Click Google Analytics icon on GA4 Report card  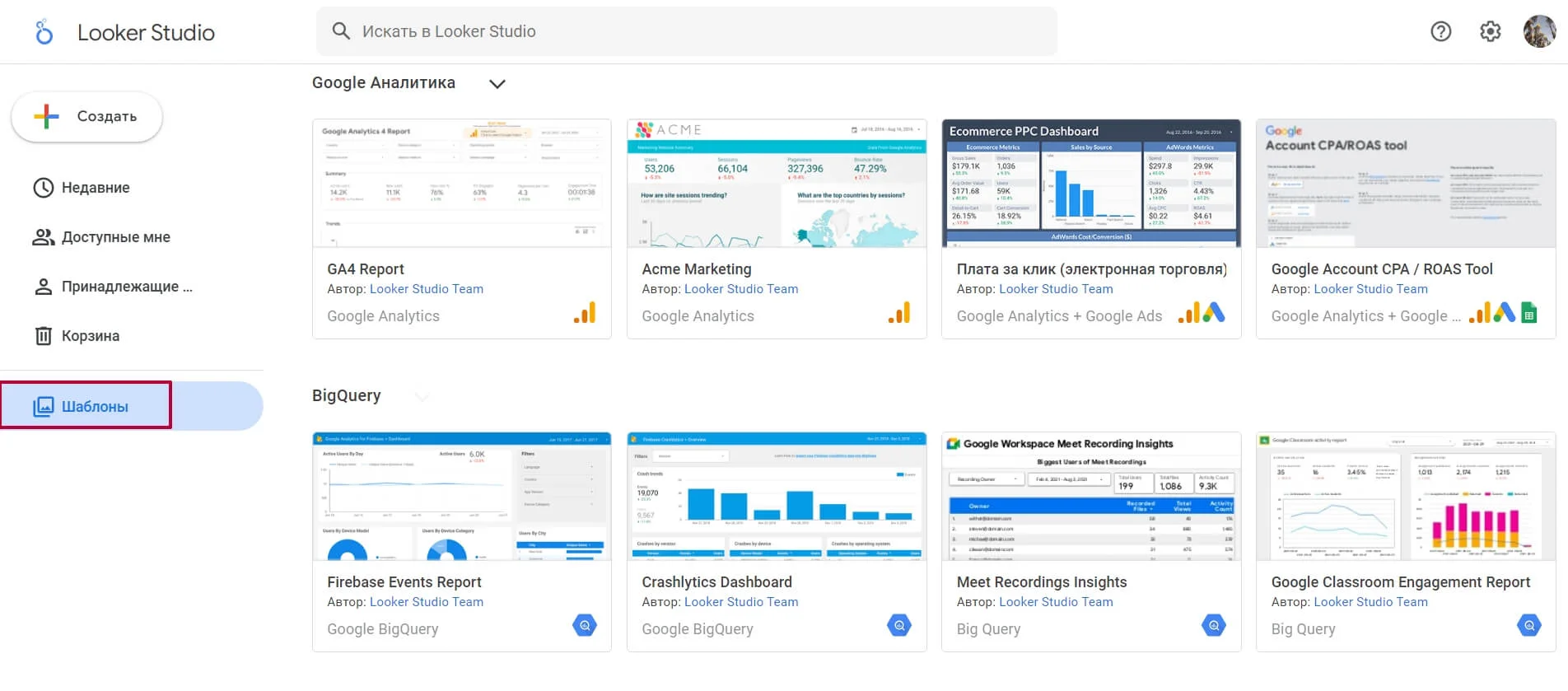tap(585, 314)
